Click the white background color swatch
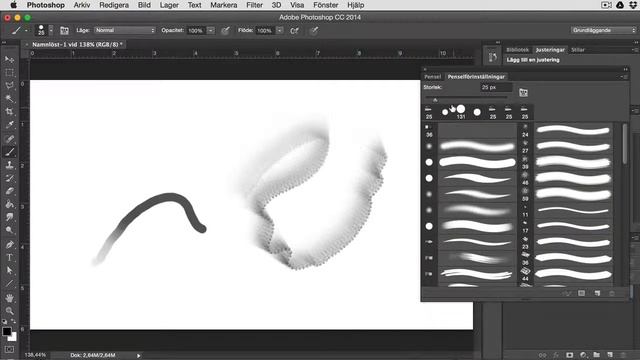Image resolution: width=640 pixels, height=360 pixels. [13, 338]
